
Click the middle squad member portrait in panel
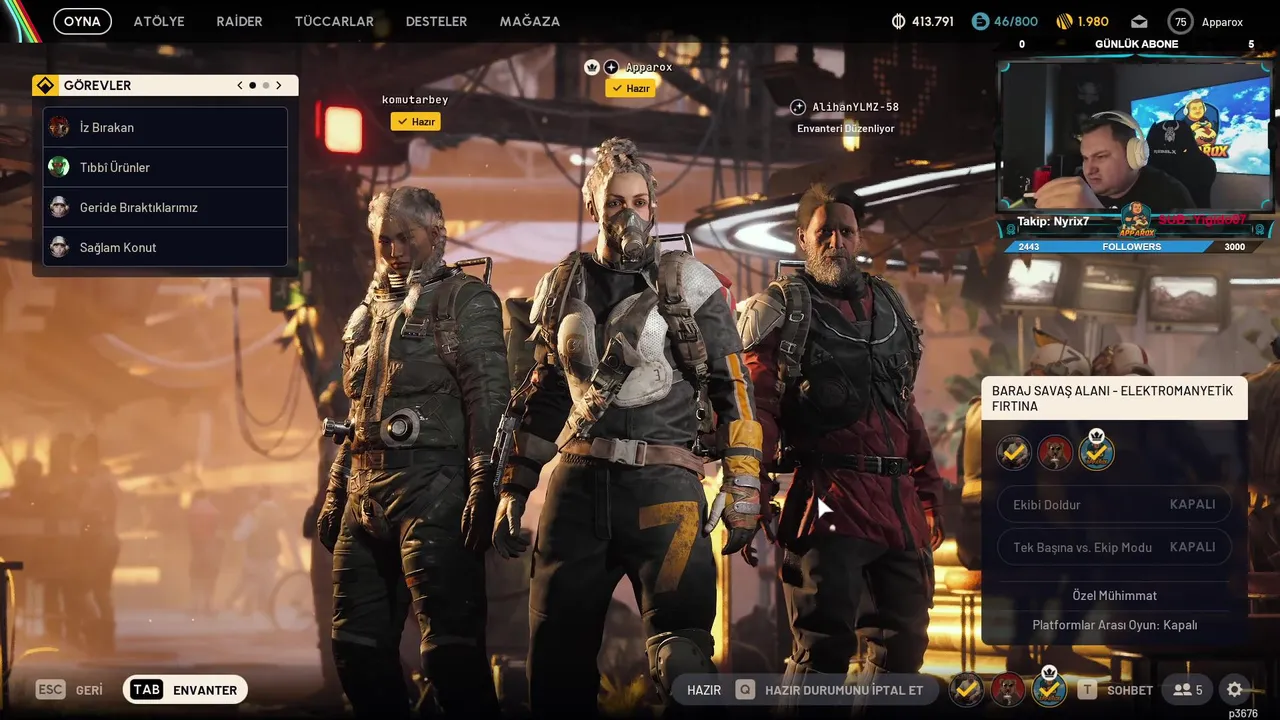[x=1055, y=453]
